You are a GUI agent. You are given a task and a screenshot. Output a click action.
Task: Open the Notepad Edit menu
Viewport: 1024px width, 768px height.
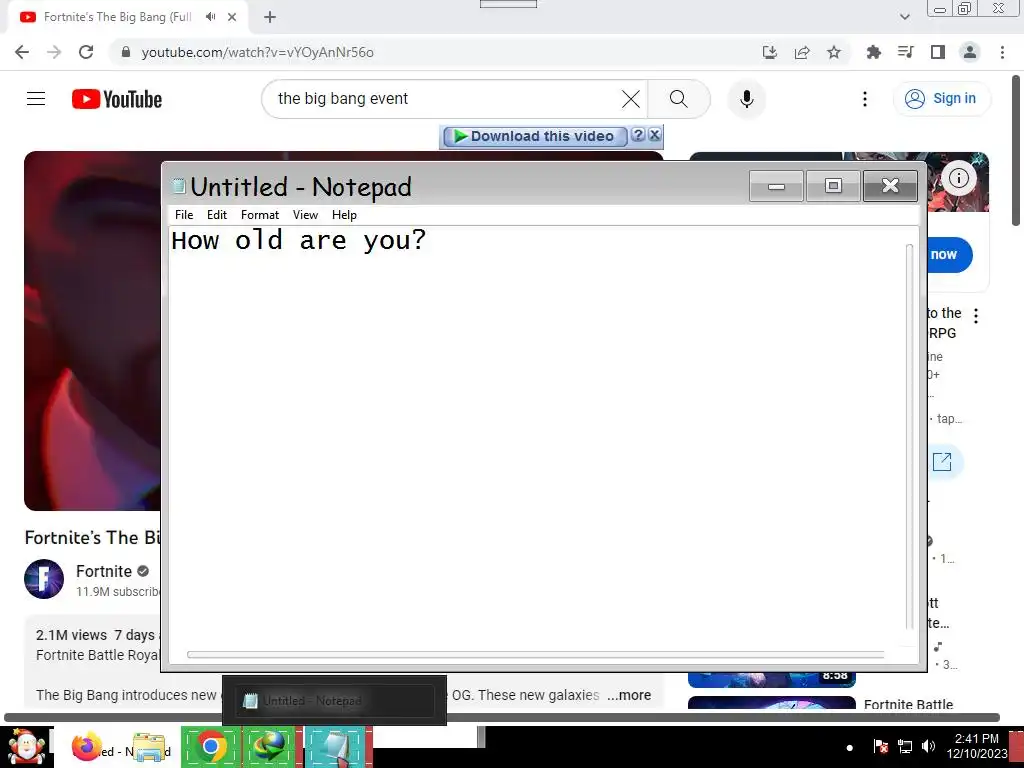217,215
